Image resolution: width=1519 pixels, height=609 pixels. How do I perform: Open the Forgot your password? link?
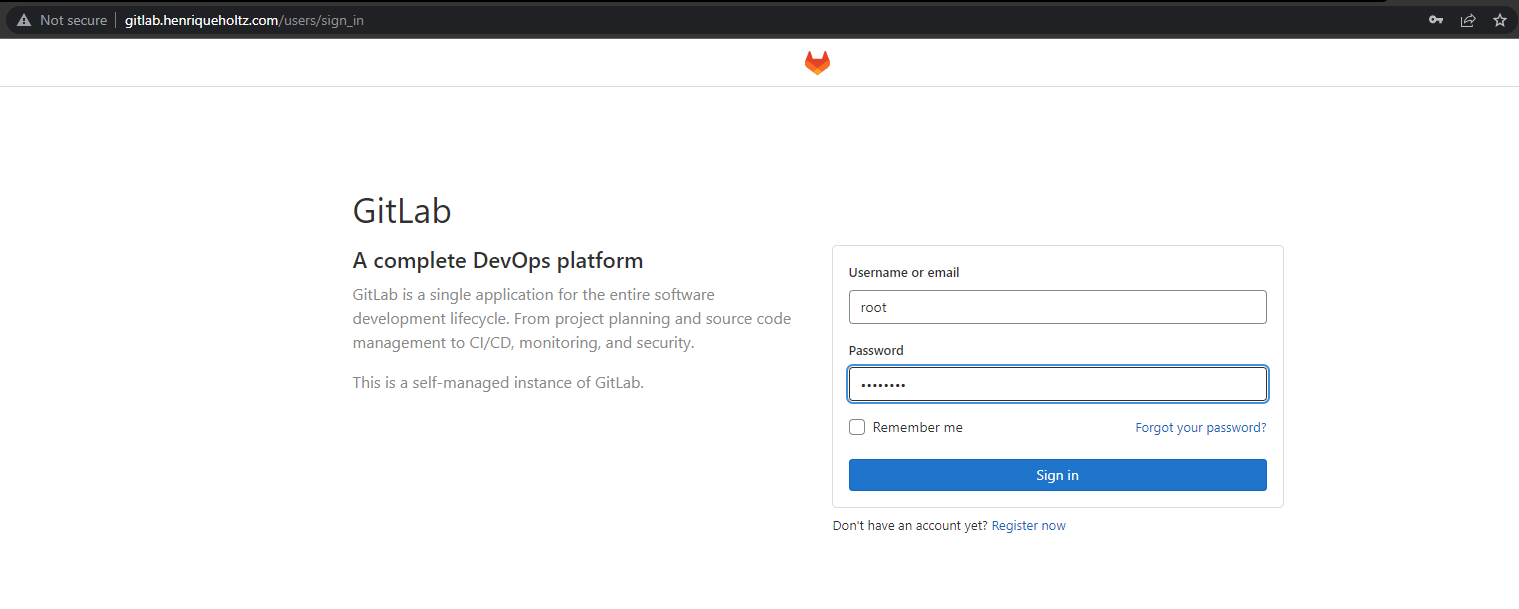click(x=1201, y=427)
